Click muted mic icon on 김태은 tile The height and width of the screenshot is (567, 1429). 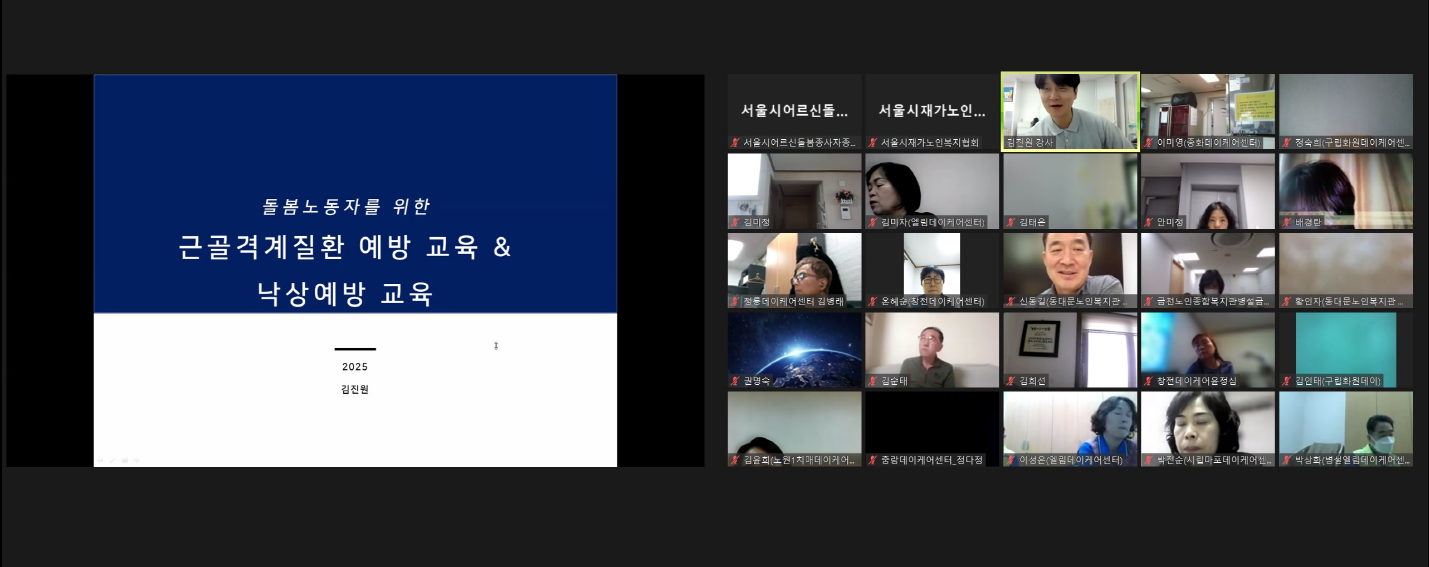1010,222
